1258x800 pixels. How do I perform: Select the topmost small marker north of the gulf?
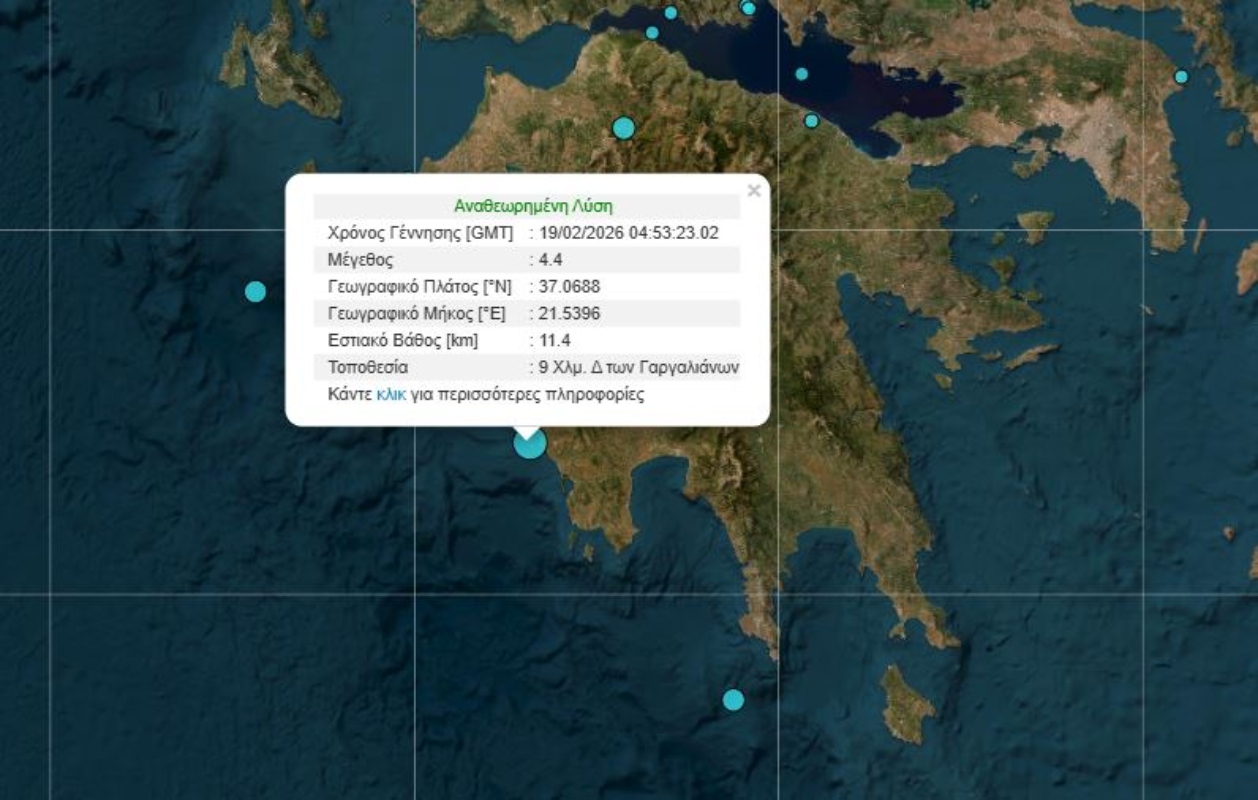(x=671, y=13)
